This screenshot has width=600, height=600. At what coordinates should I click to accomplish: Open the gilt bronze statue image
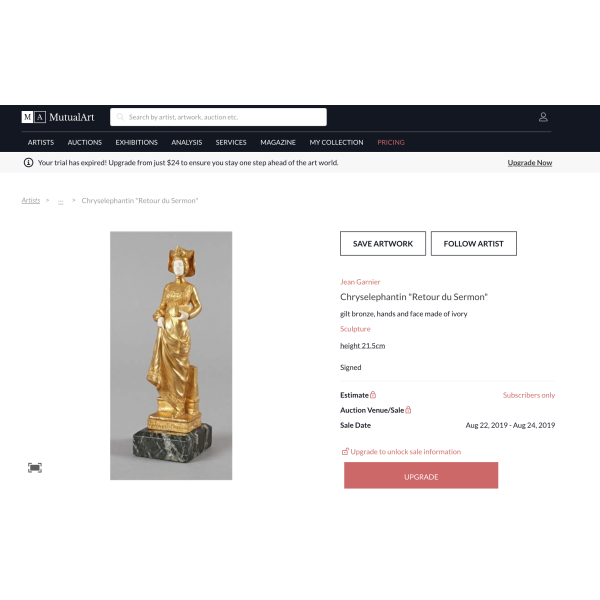171,355
